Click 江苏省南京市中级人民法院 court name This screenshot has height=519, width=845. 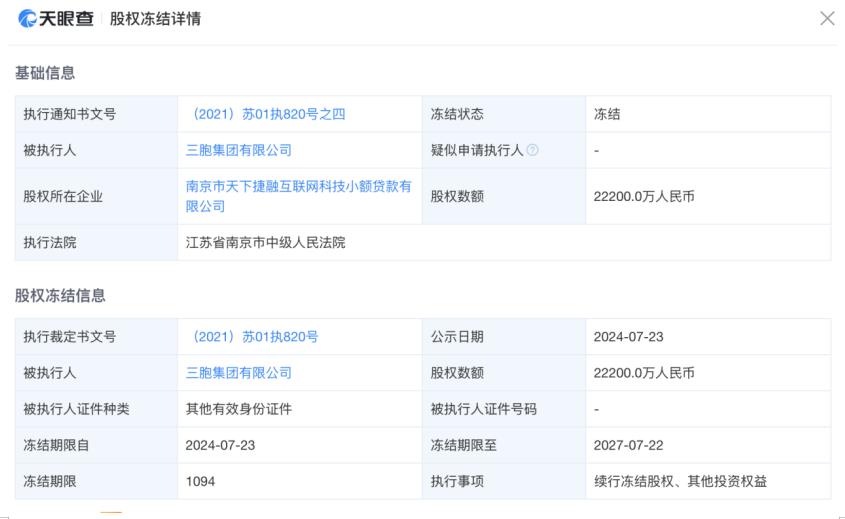pyautogui.click(x=266, y=243)
